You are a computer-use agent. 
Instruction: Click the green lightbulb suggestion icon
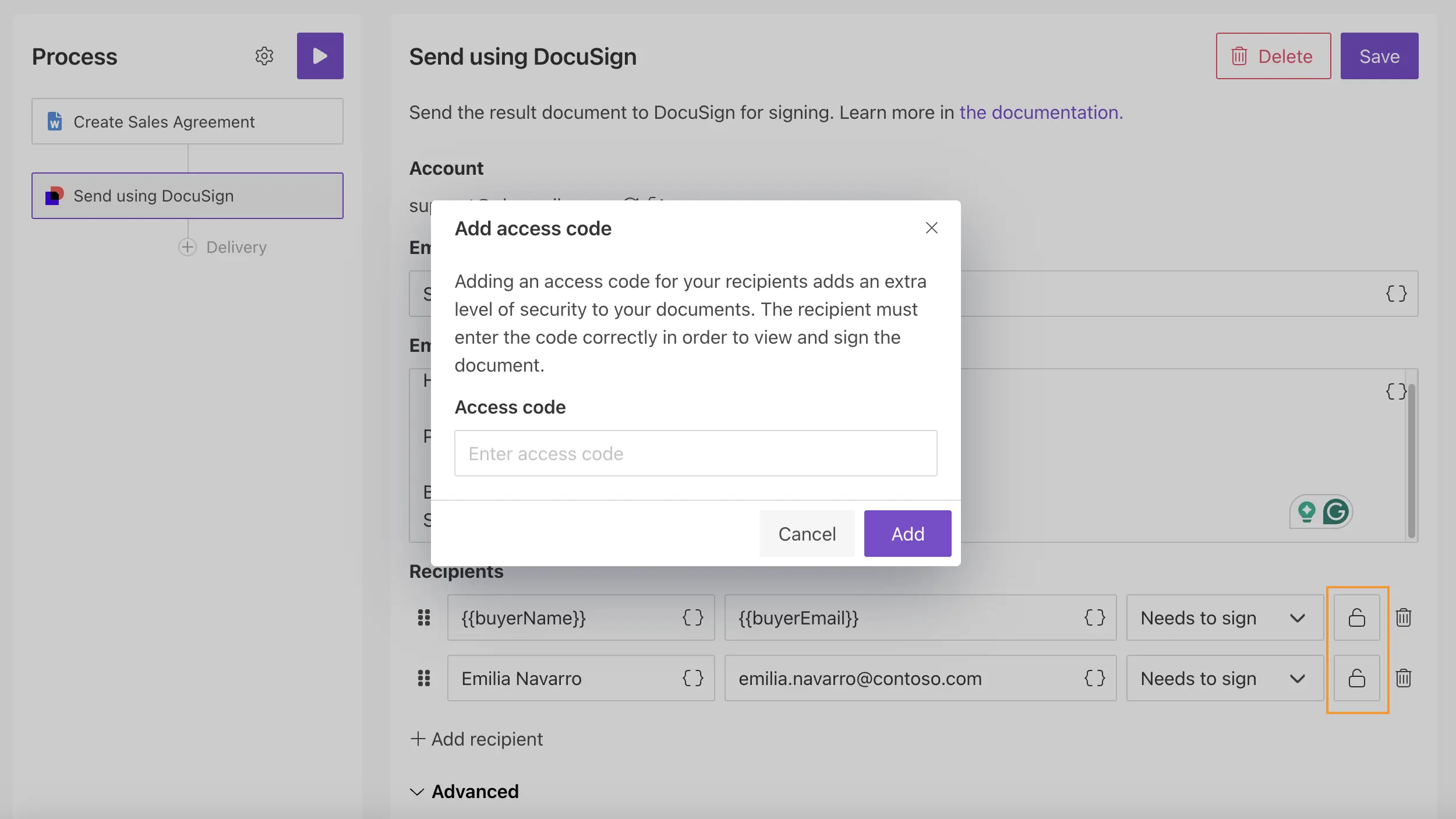pyautogui.click(x=1306, y=512)
